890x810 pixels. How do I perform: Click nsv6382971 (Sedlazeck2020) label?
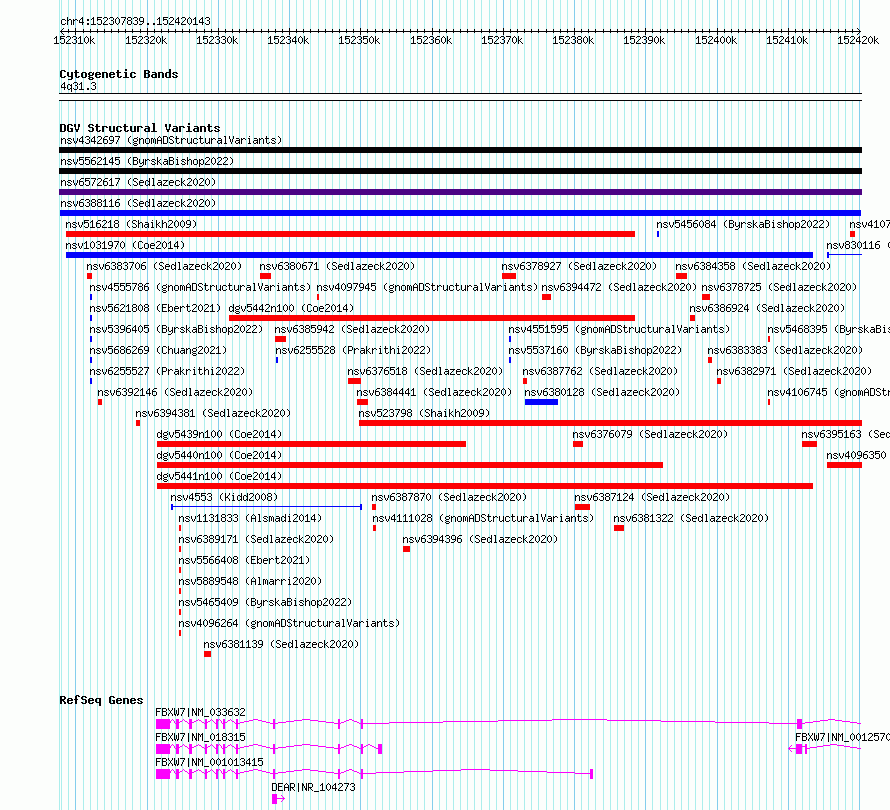tap(794, 371)
